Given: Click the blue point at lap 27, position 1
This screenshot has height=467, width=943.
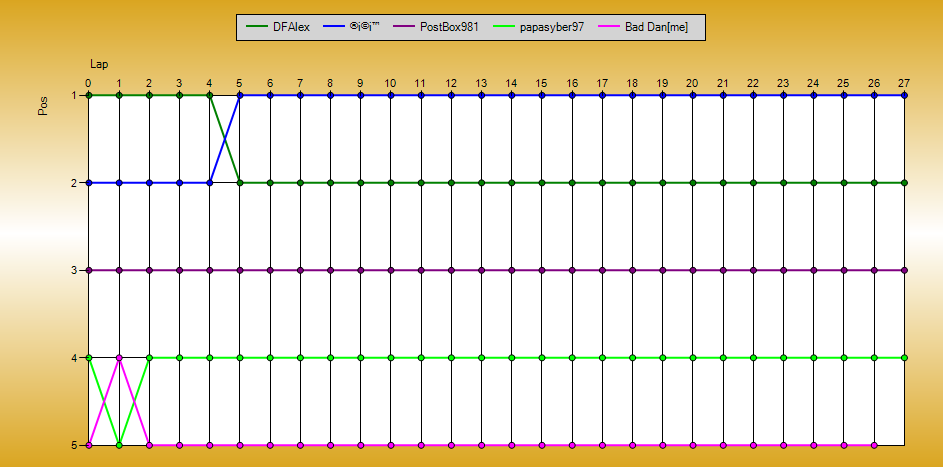Looking at the screenshot, I should point(904,95).
